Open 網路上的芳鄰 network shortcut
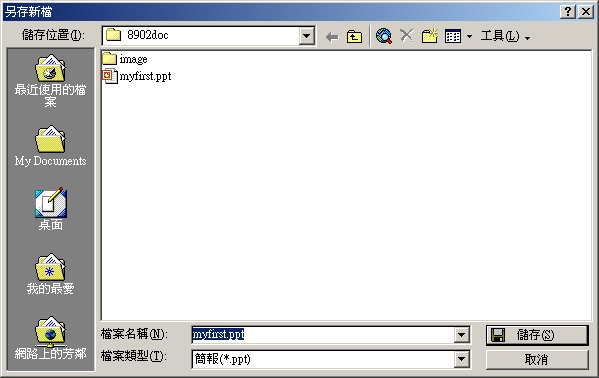The width and height of the screenshot is (599, 378). [50, 338]
